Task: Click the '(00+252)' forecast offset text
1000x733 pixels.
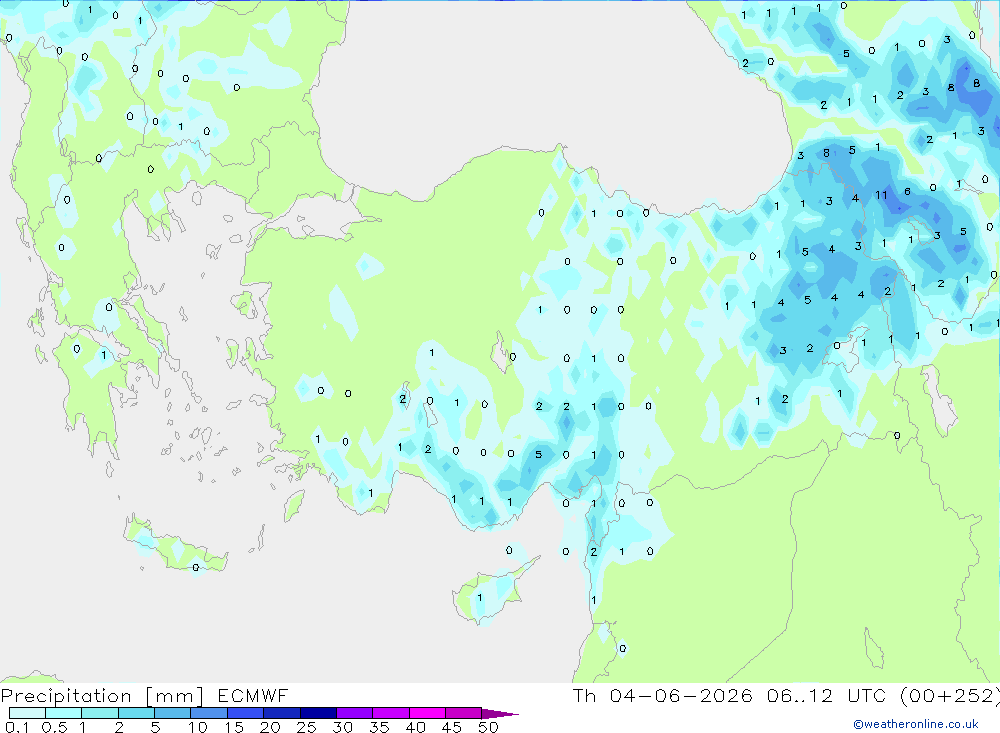Action: click(950, 695)
